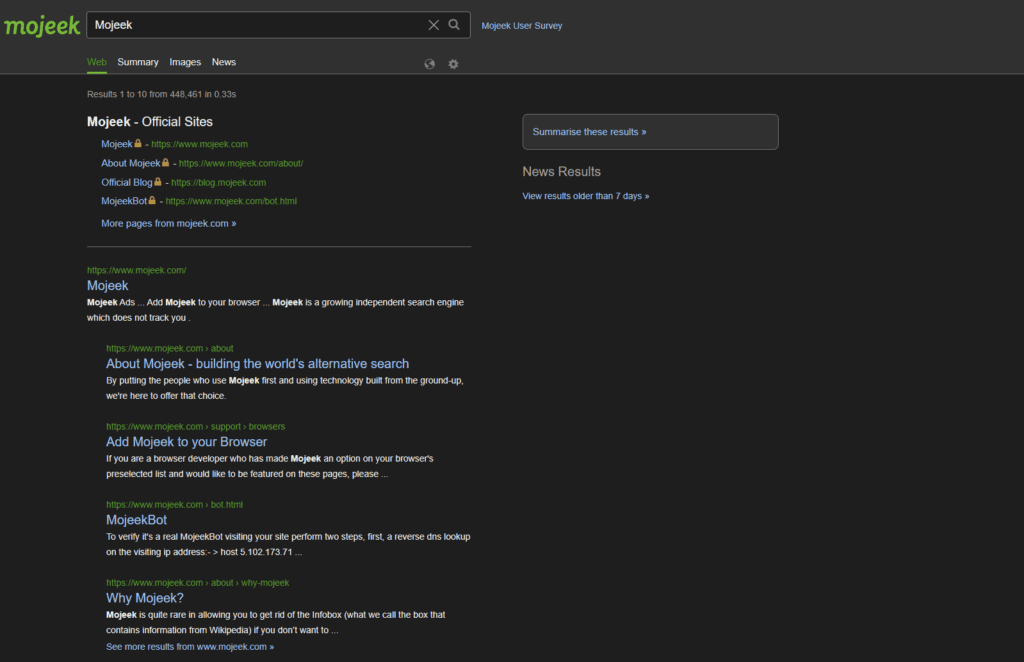1024x662 pixels.
Task: Click the Mojeek logo
Action: point(42,26)
